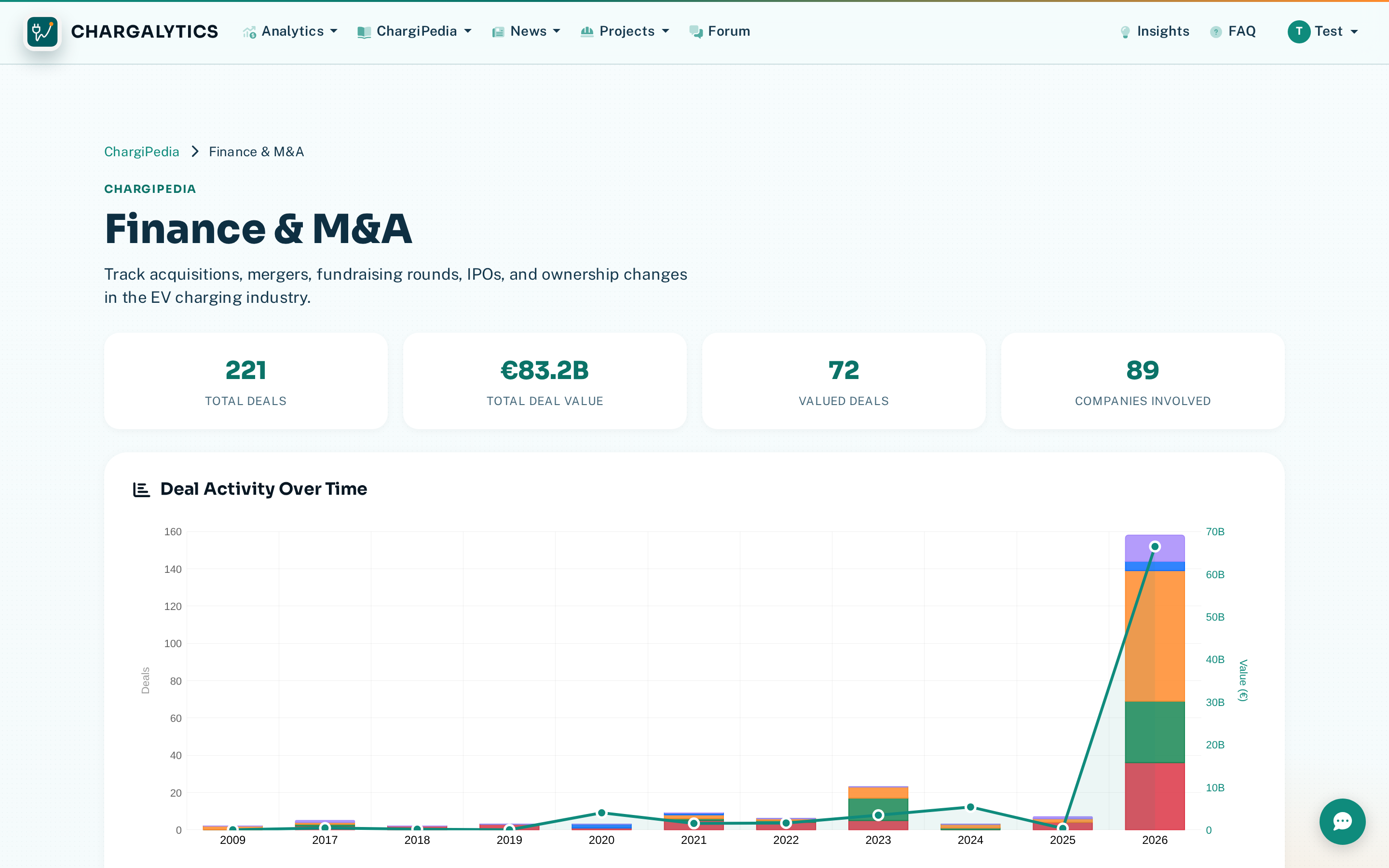The height and width of the screenshot is (868, 1389).
Task: Click the FAQ question mark icon
Action: point(1216,32)
